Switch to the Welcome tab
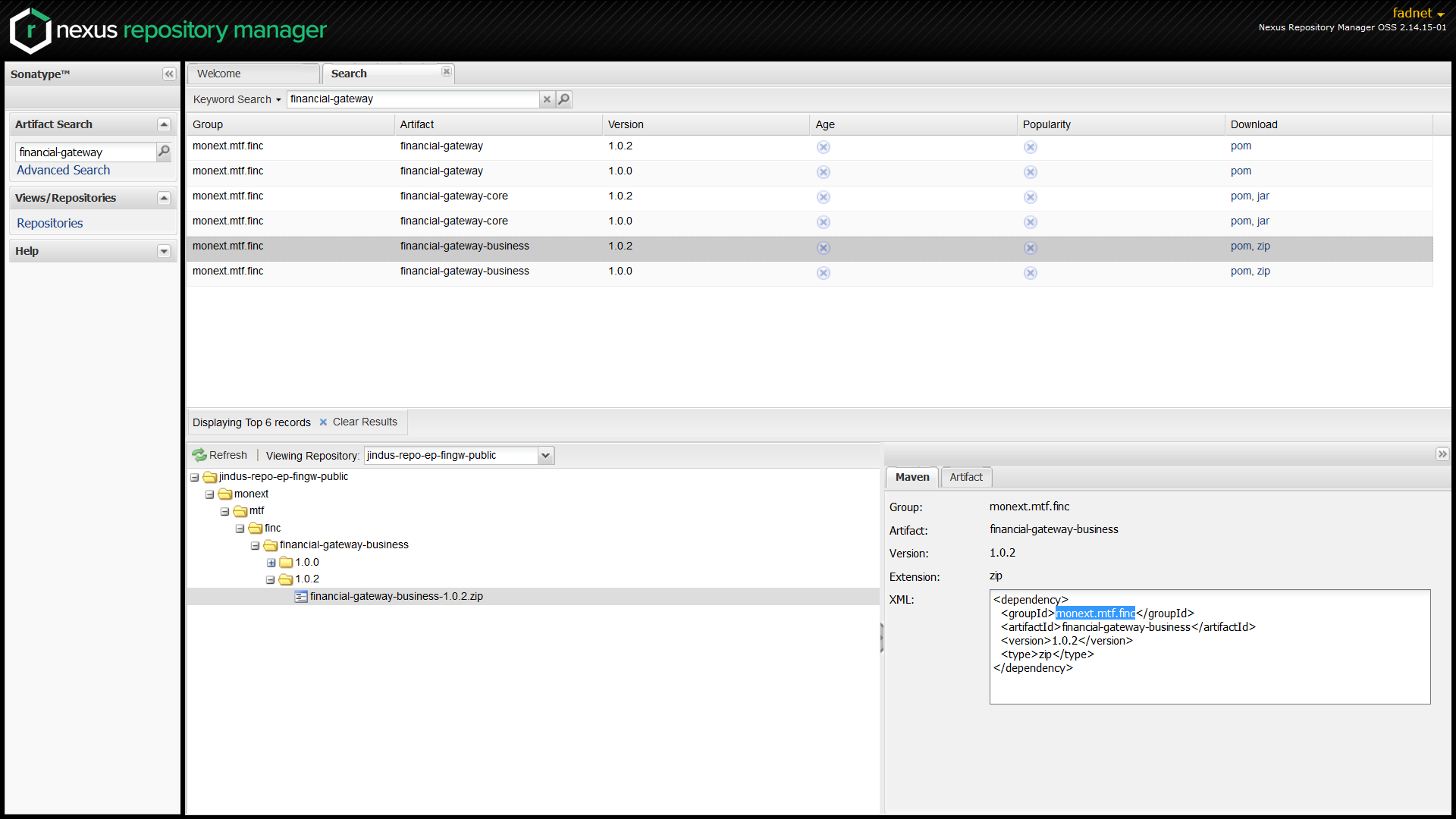Viewport: 1456px width, 819px height. tap(219, 74)
